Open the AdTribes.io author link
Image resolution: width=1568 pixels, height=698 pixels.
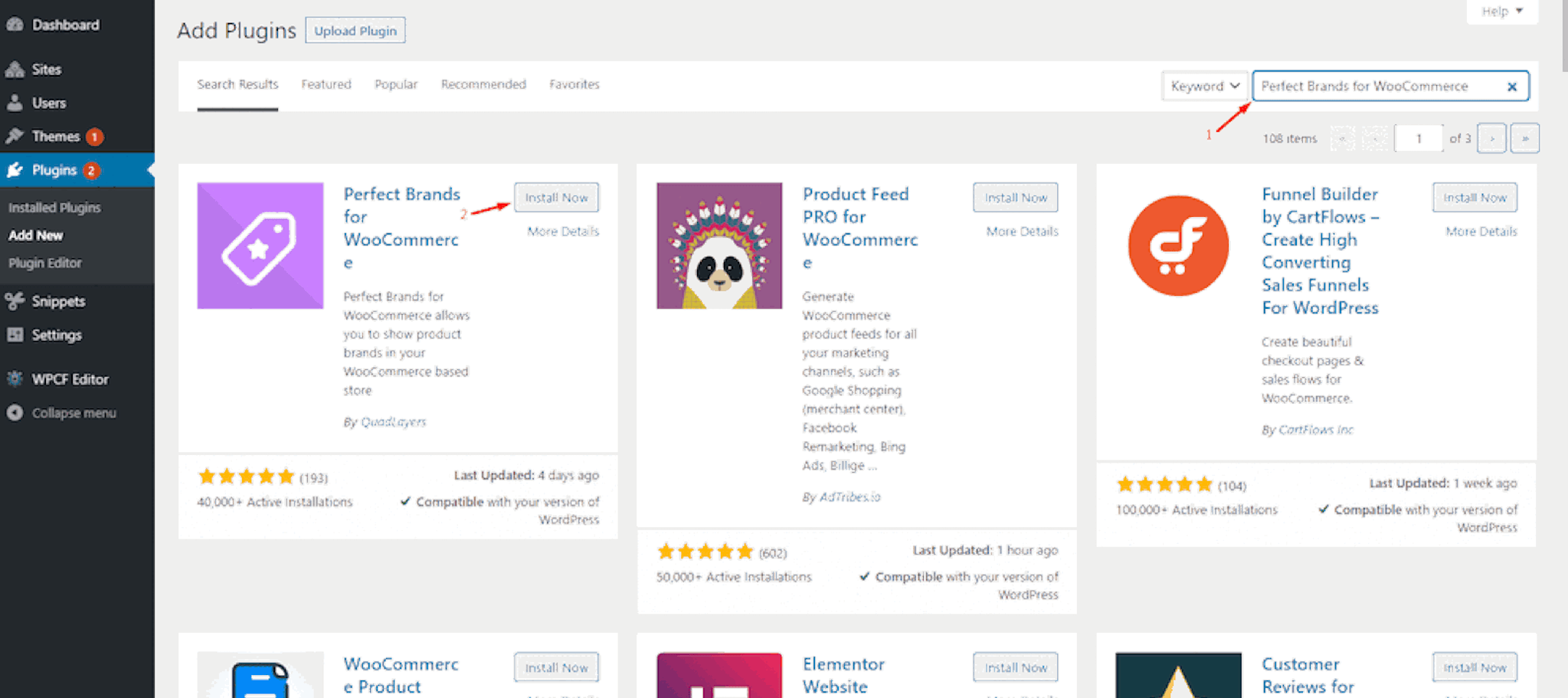(849, 497)
